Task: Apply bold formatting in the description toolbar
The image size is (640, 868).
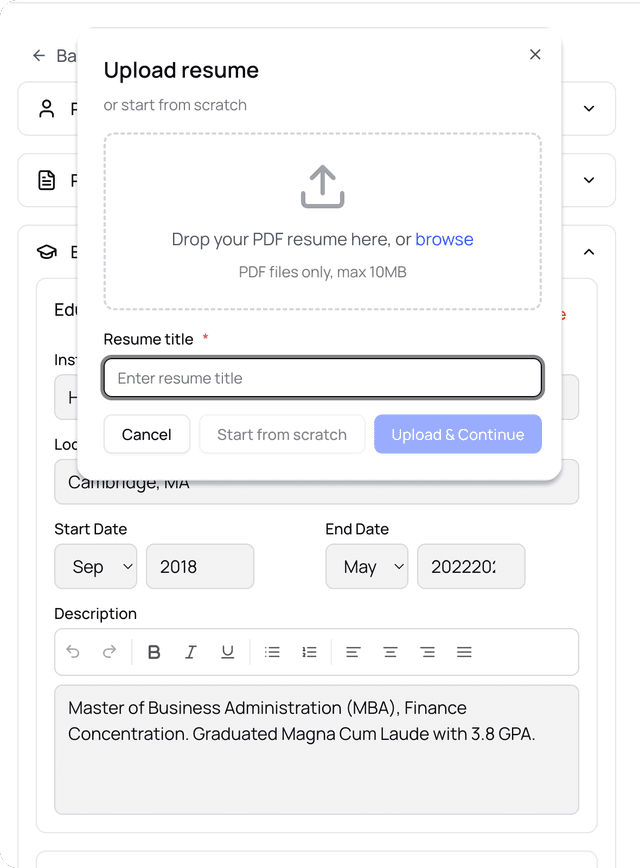Action: [x=154, y=651]
